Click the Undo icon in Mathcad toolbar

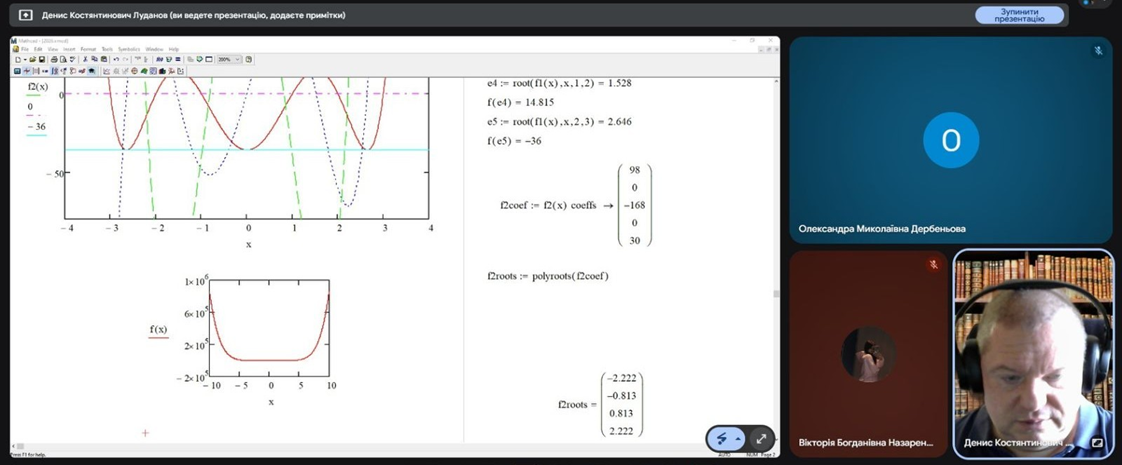(x=117, y=59)
